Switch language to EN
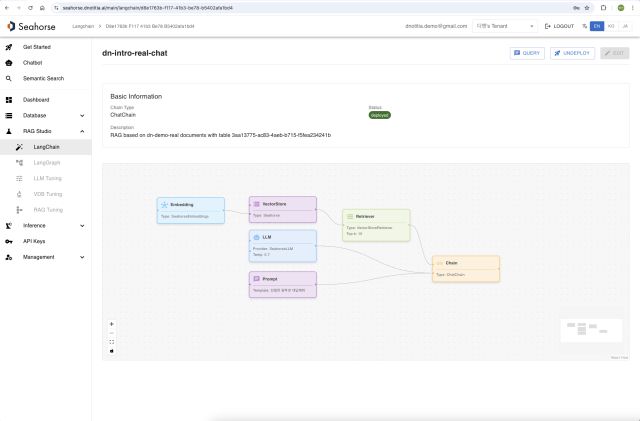This screenshot has height=421, width=640. [x=597, y=26]
